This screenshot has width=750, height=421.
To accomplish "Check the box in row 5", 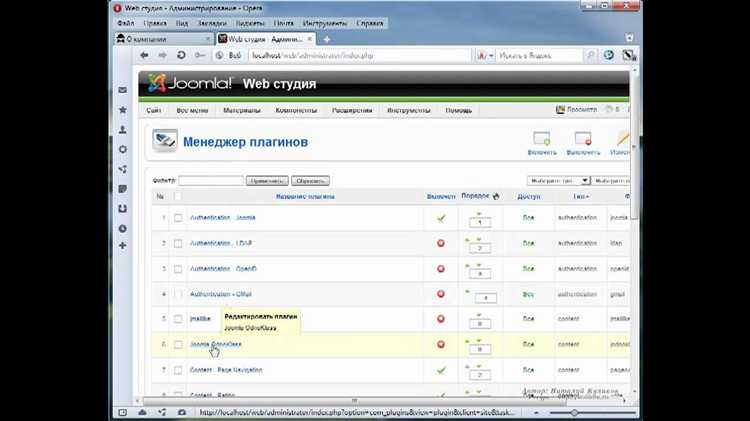I will pyautogui.click(x=178, y=319).
